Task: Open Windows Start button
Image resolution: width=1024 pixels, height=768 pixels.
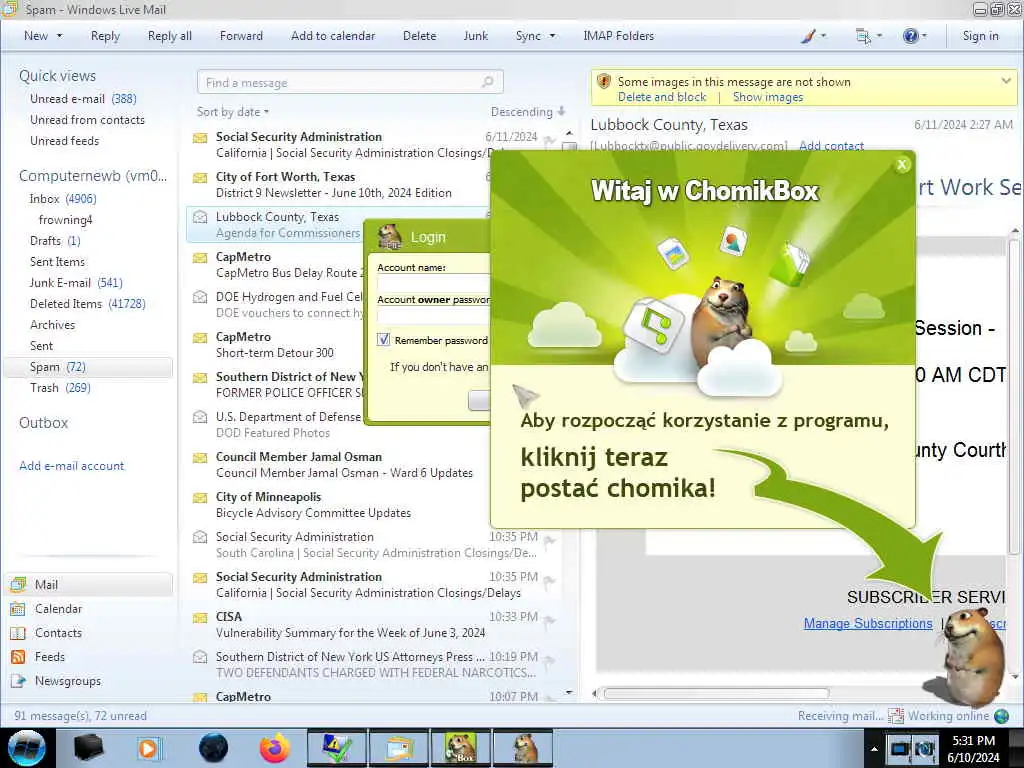Action: tap(27, 748)
